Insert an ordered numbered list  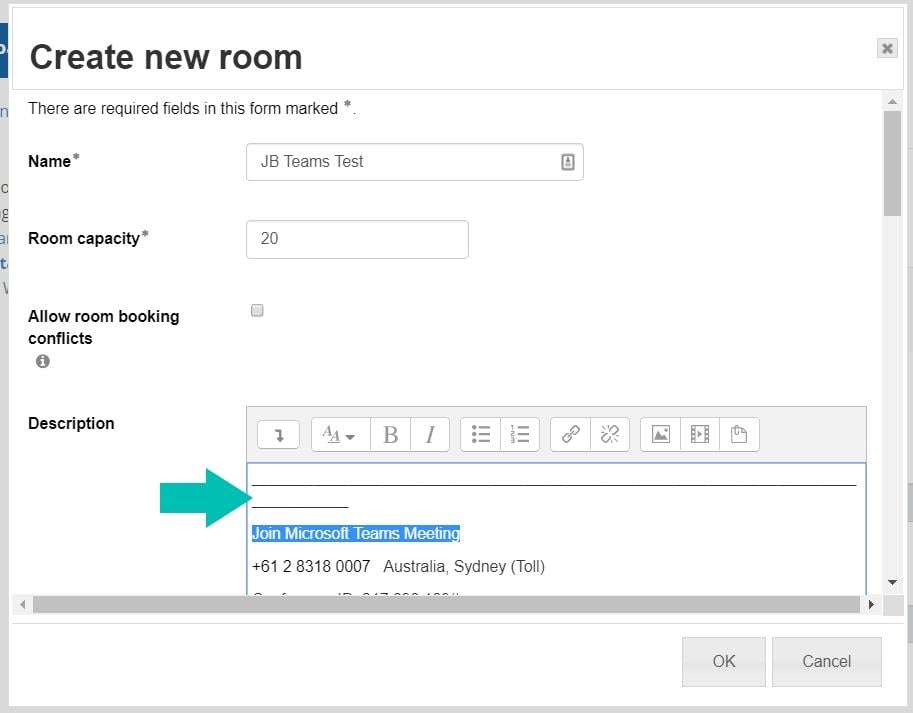point(520,434)
